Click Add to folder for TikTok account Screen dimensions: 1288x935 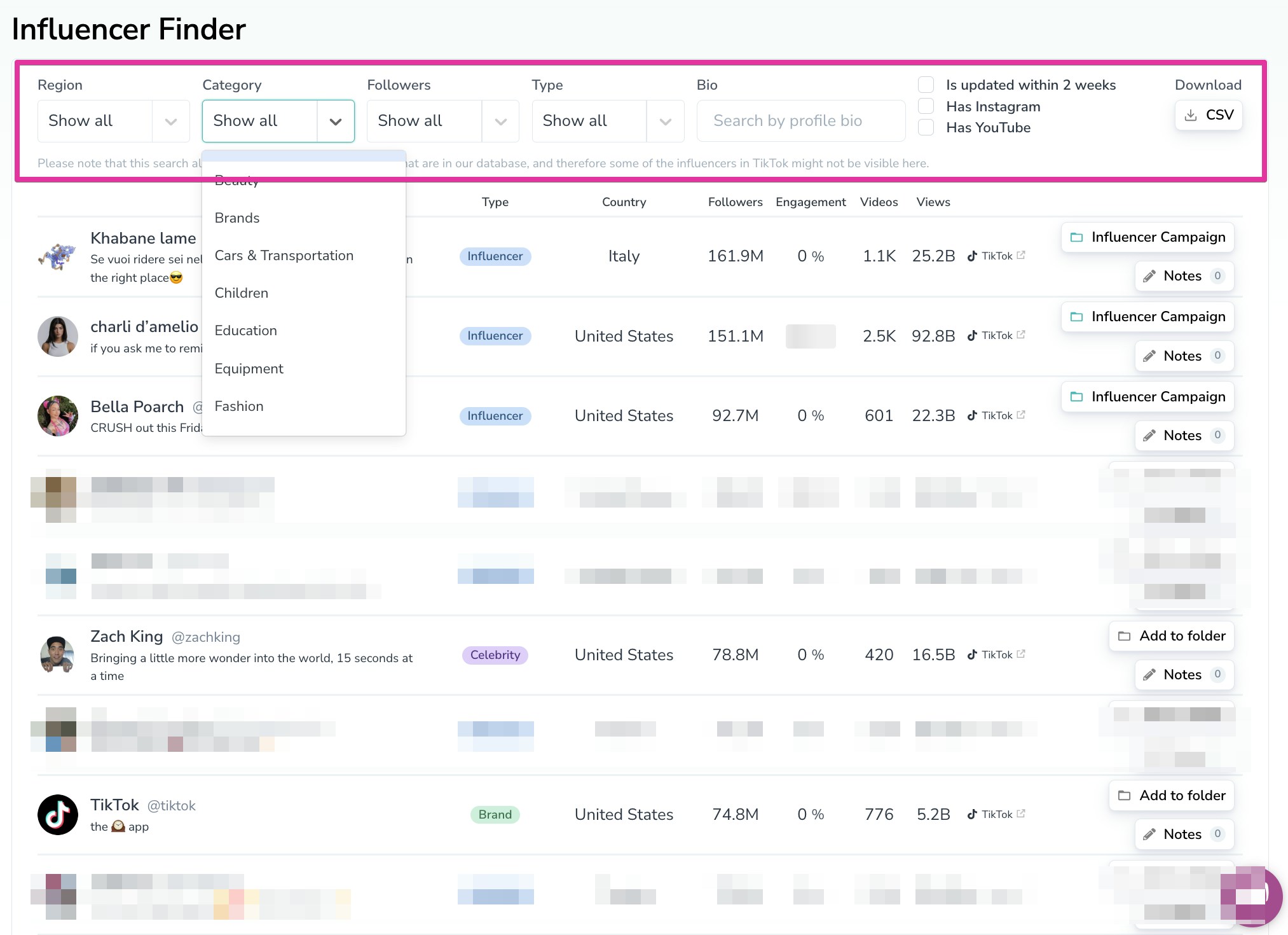(1171, 796)
